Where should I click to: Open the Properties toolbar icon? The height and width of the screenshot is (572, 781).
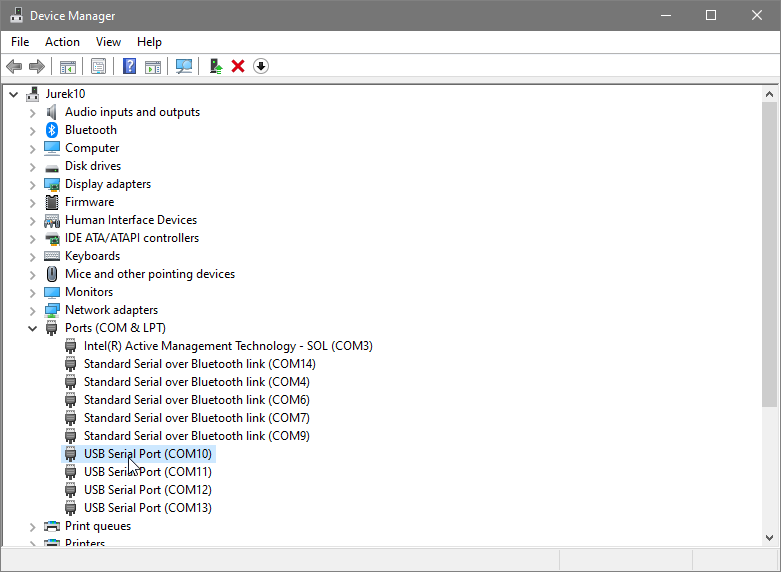tap(99, 66)
